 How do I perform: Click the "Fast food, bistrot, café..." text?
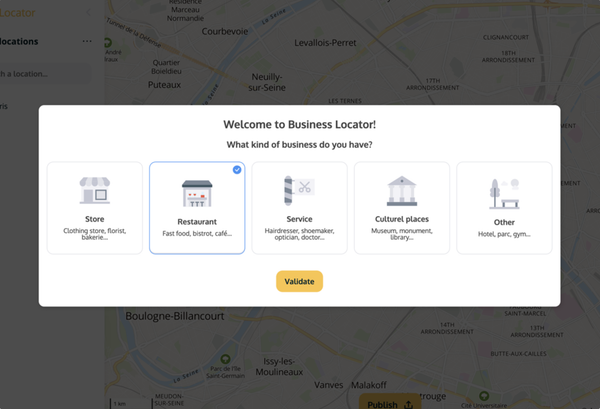coord(197,233)
